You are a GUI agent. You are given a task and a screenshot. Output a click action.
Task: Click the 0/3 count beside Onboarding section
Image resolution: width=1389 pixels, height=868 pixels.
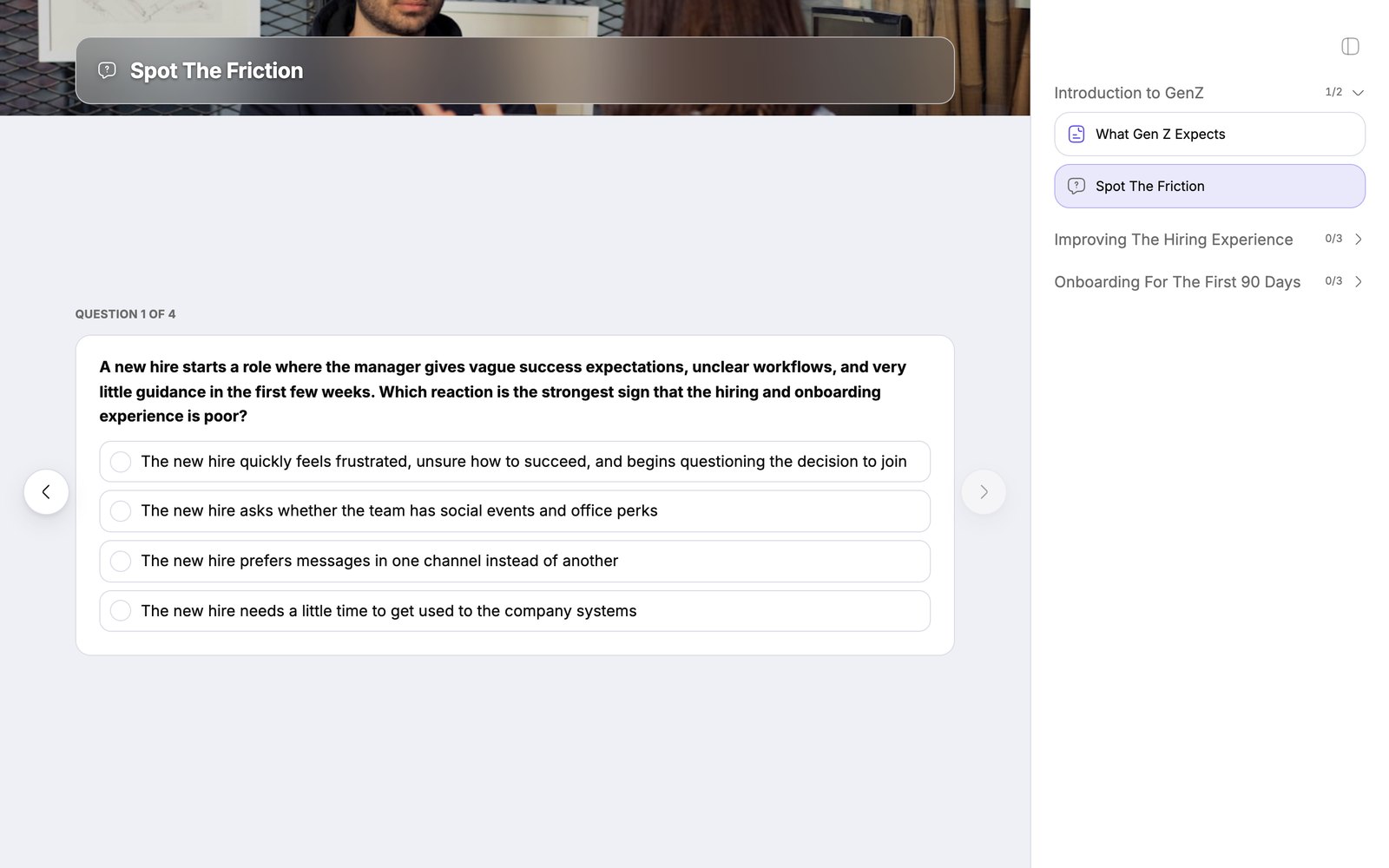[1333, 281]
